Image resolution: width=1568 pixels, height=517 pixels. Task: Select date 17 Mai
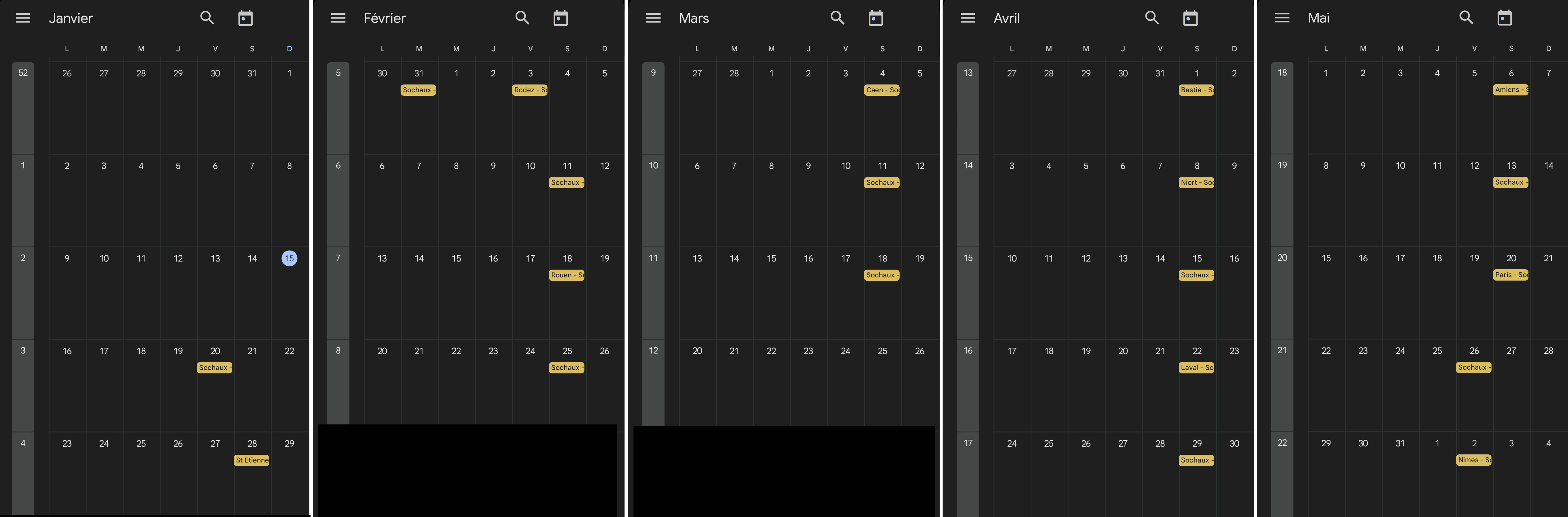click(1400, 258)
